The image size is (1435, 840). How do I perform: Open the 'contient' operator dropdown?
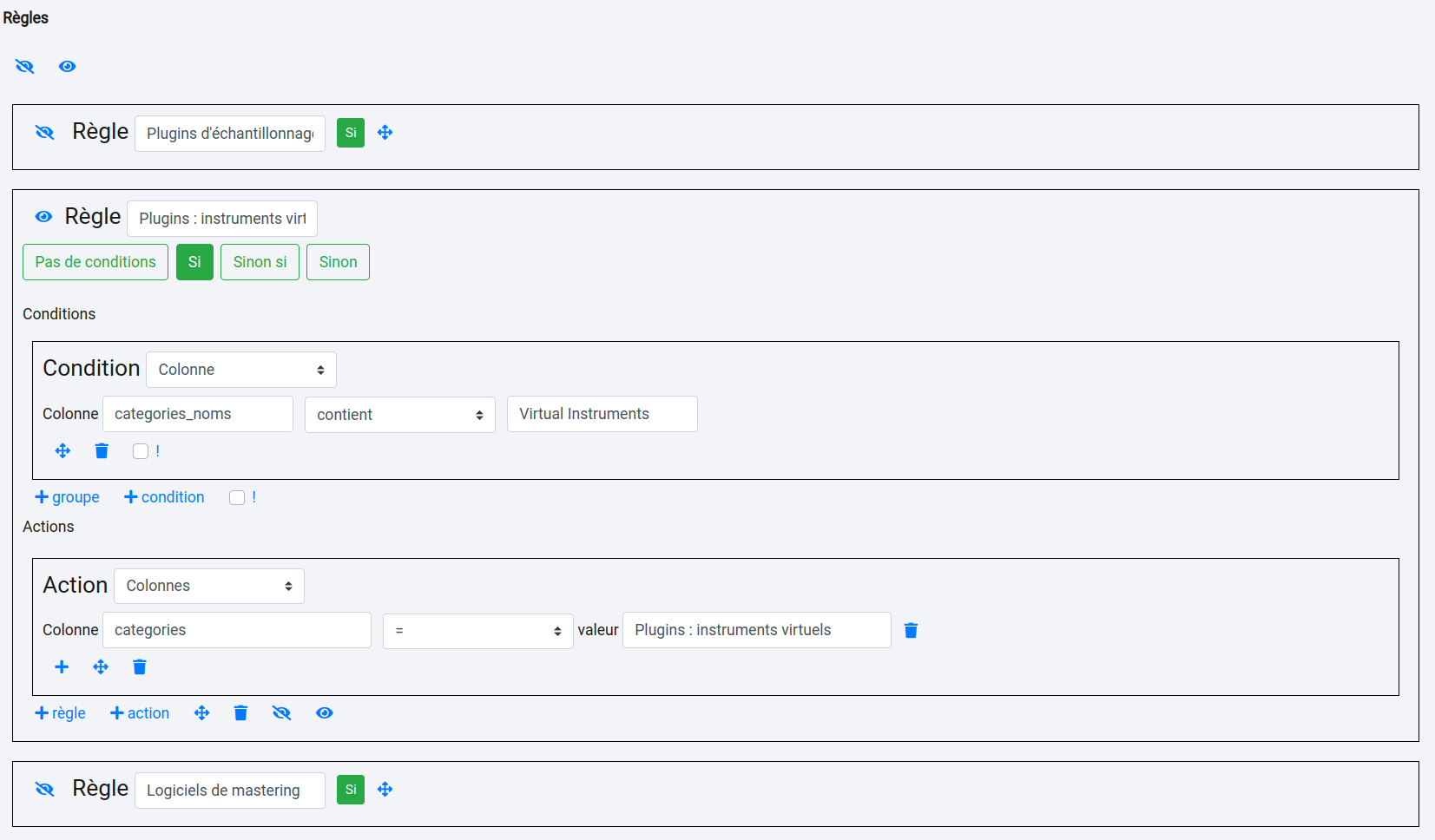399,415
